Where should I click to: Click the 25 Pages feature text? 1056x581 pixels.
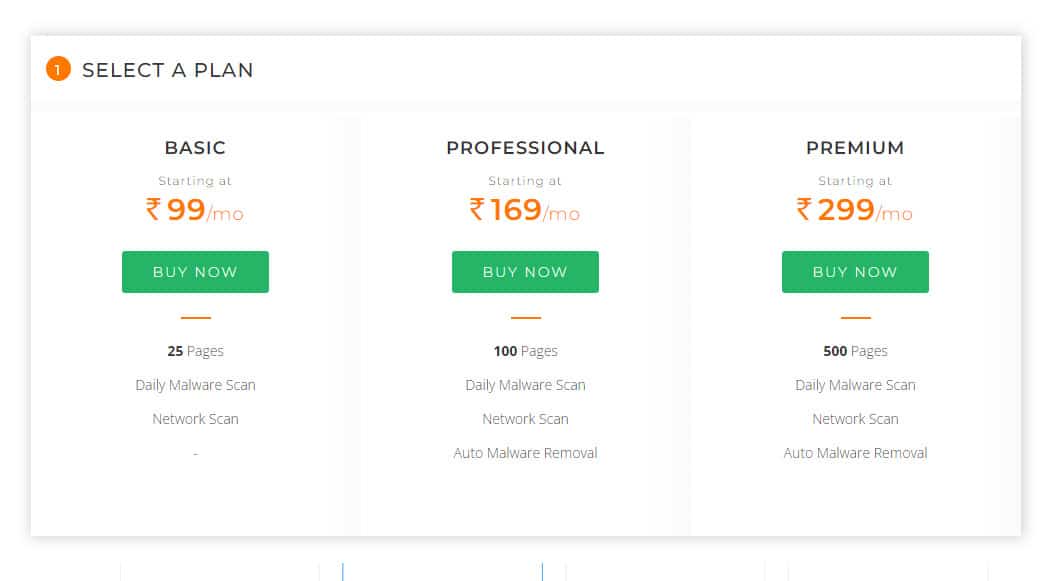click(195, 351)
